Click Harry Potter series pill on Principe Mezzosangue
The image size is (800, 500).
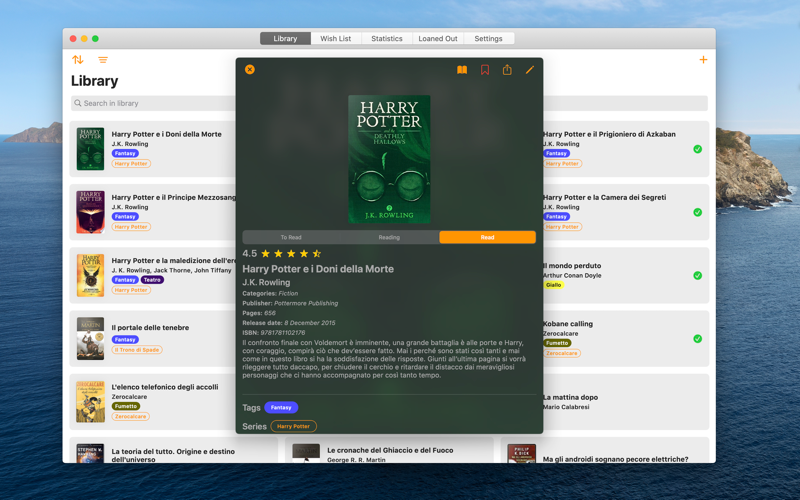(x=131, y=227)
